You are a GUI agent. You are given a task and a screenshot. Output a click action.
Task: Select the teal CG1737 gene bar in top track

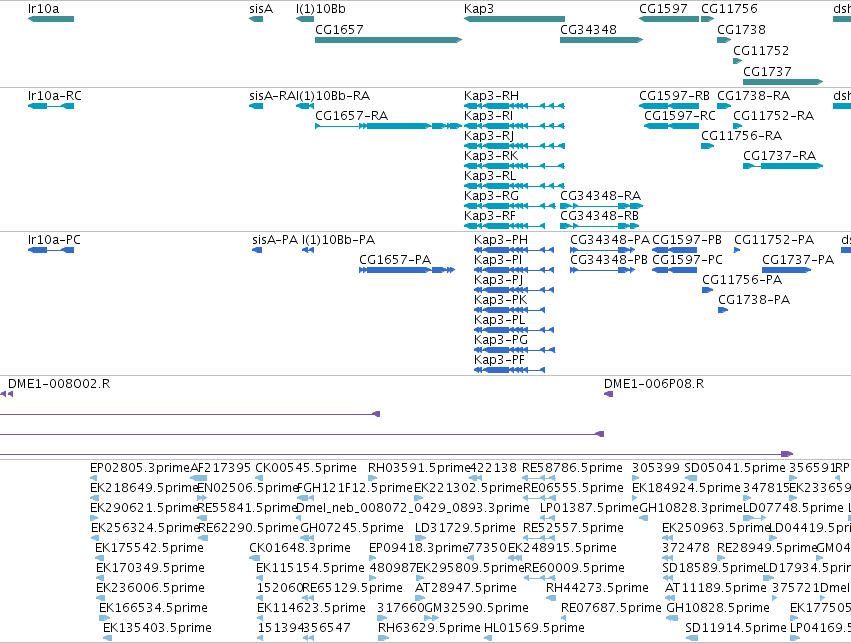[783, 82]
